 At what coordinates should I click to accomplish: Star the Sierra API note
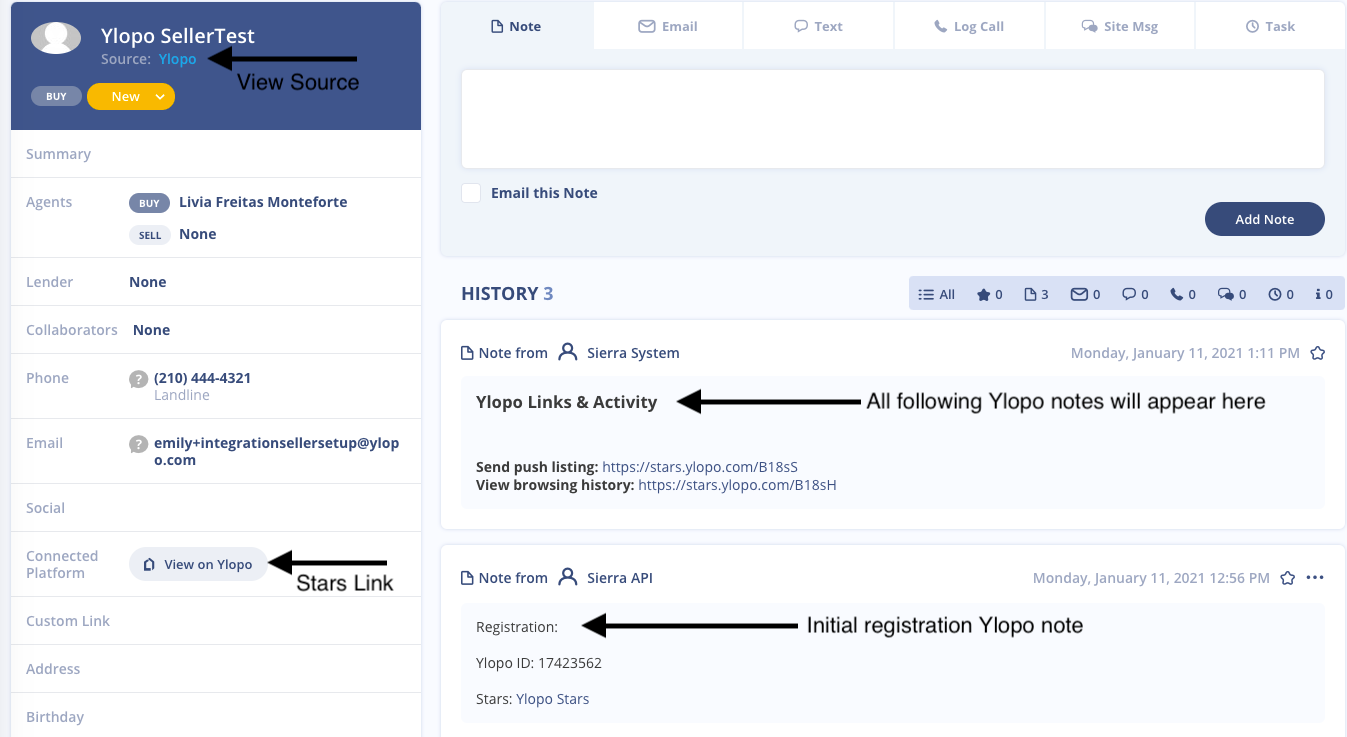(x=1288, y=578)
